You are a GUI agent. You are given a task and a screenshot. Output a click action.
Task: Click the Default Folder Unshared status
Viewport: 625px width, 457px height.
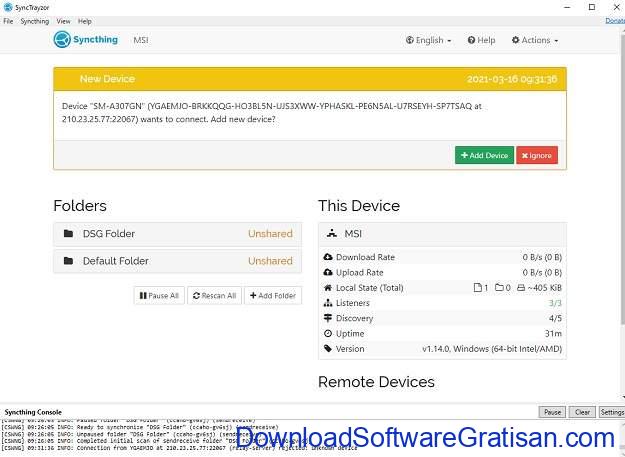270,261
